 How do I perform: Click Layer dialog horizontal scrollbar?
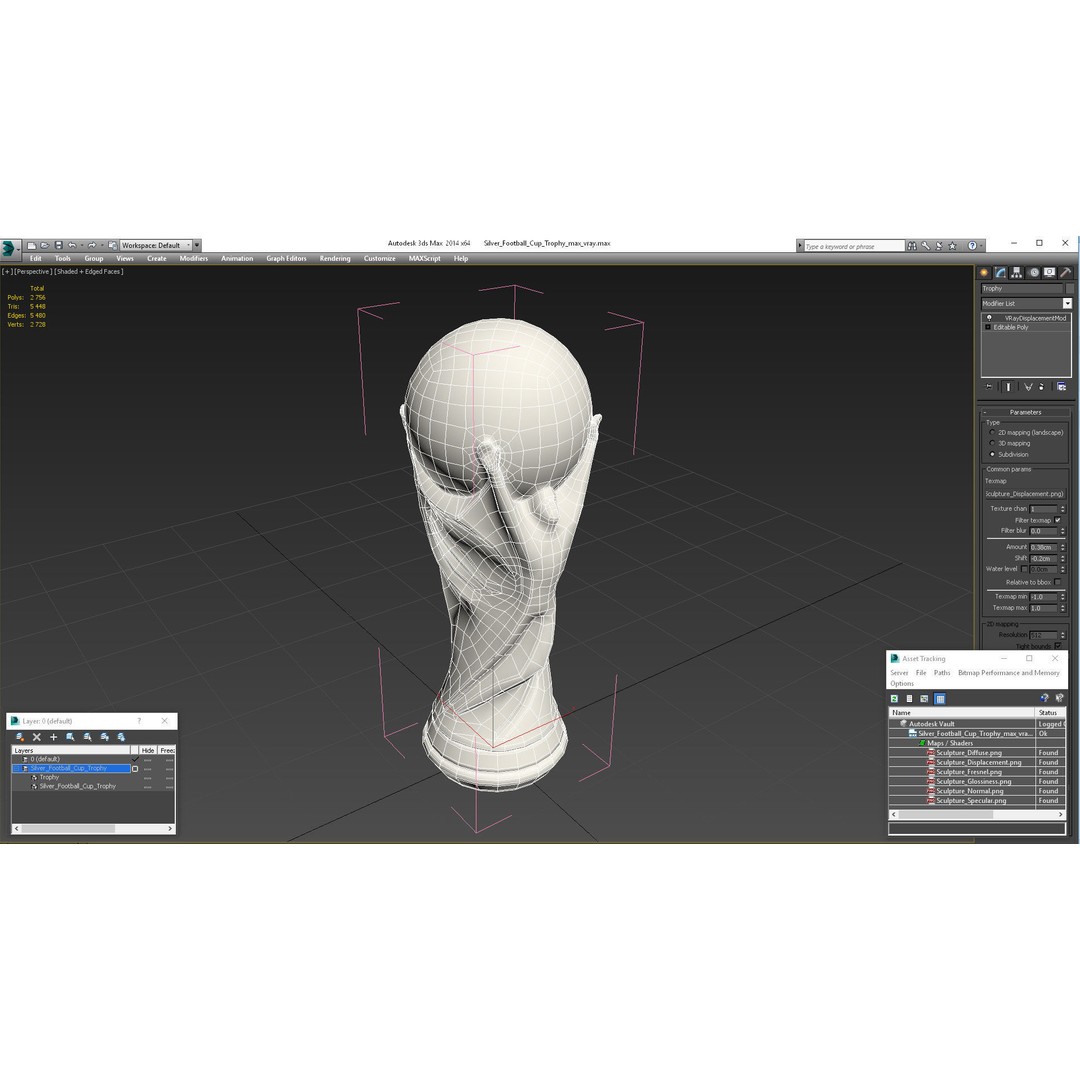[93, 829]
